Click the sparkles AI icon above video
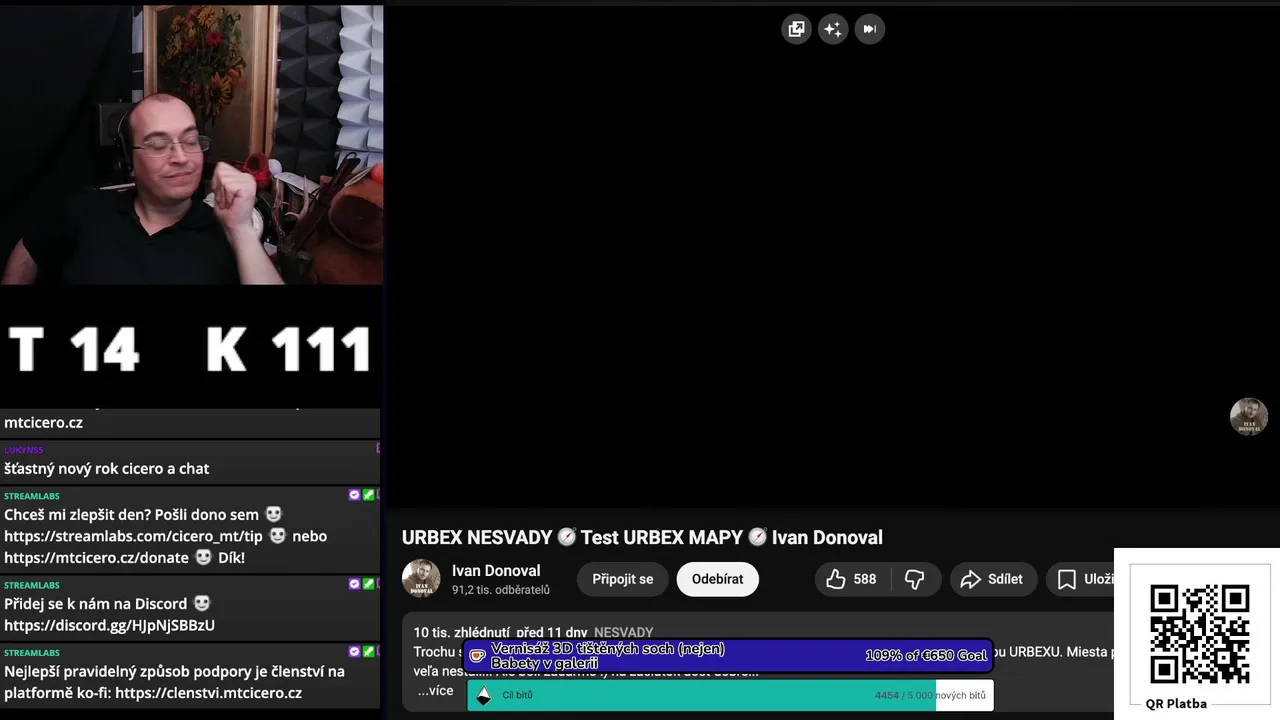This screenshot has width=1280, height=720. pos(833,29)
